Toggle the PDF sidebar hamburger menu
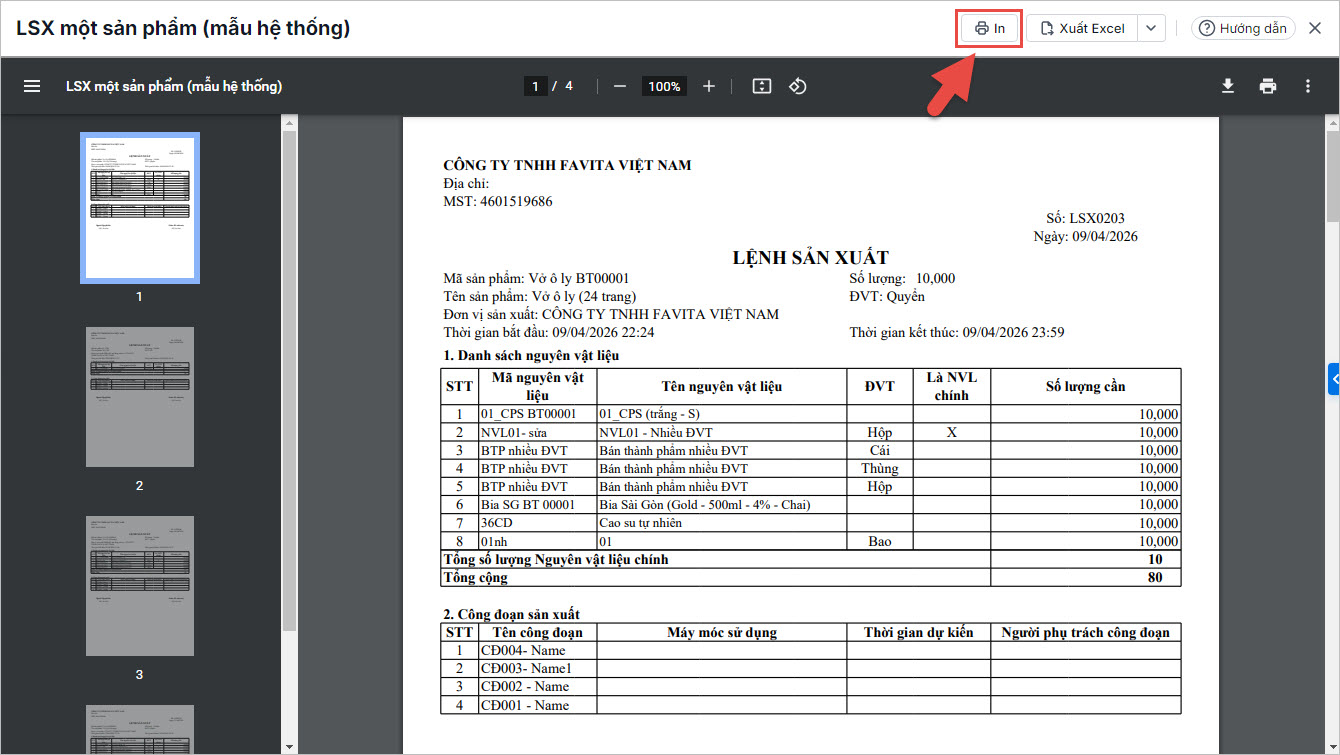This screenshot has width=1340, height=755. [x=32, y=86]
